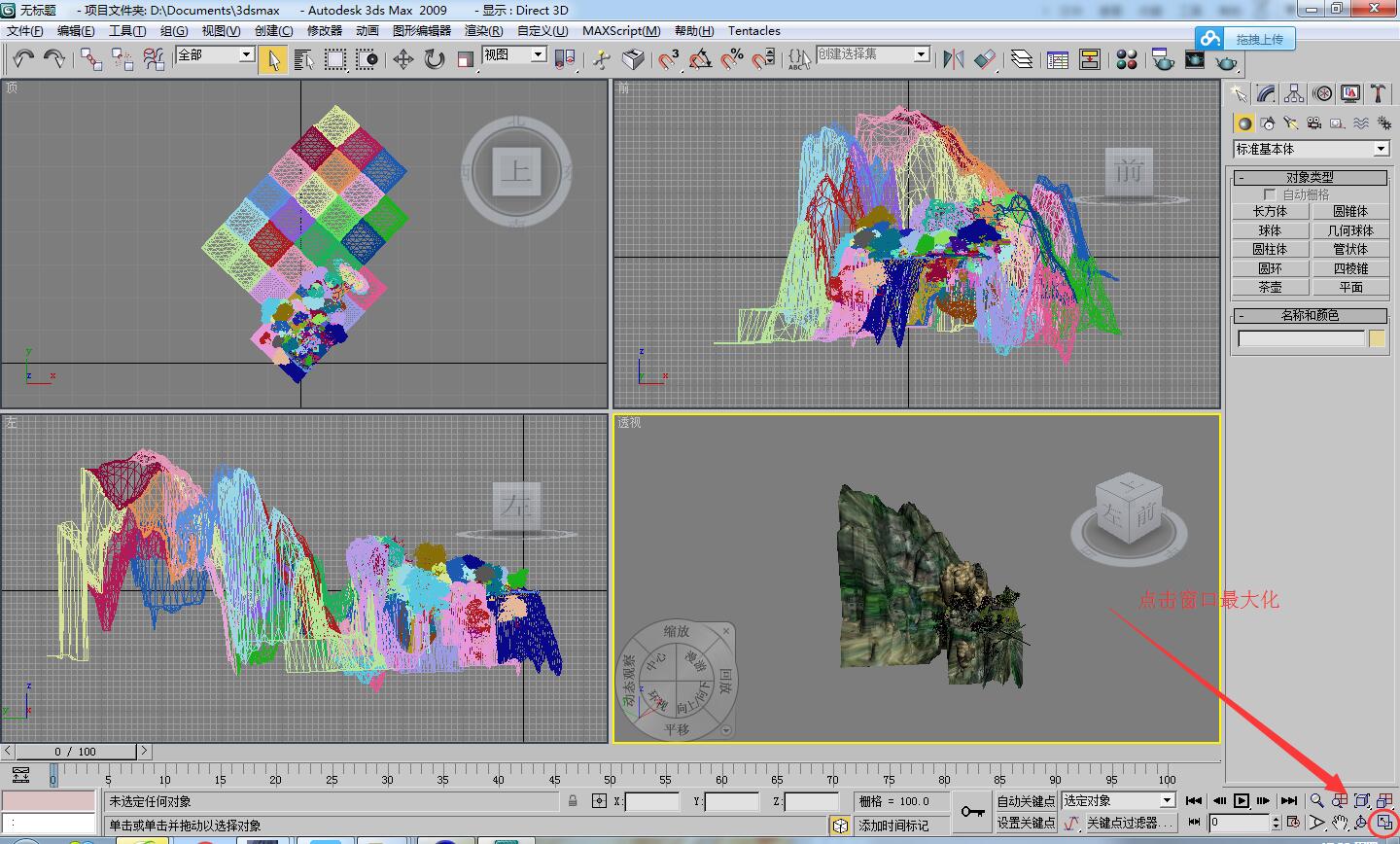Activate the Select and Move tool
The image size is (1400, 844).
[402, 59]
